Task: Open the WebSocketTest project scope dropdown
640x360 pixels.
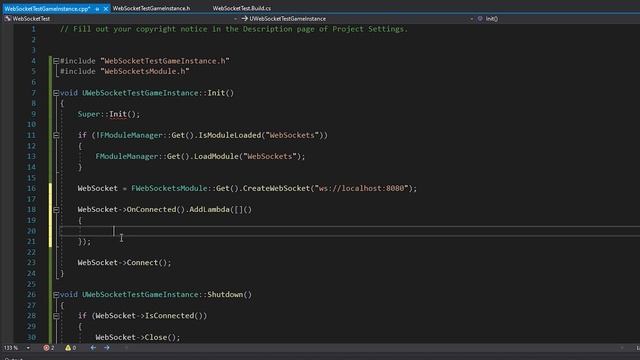Action: (235, 19)
